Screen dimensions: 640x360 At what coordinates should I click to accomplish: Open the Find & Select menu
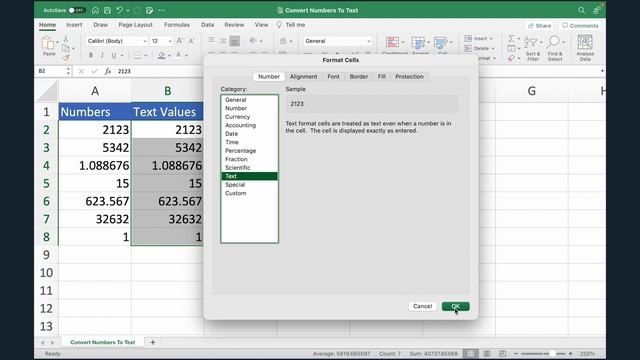[555, 48]
